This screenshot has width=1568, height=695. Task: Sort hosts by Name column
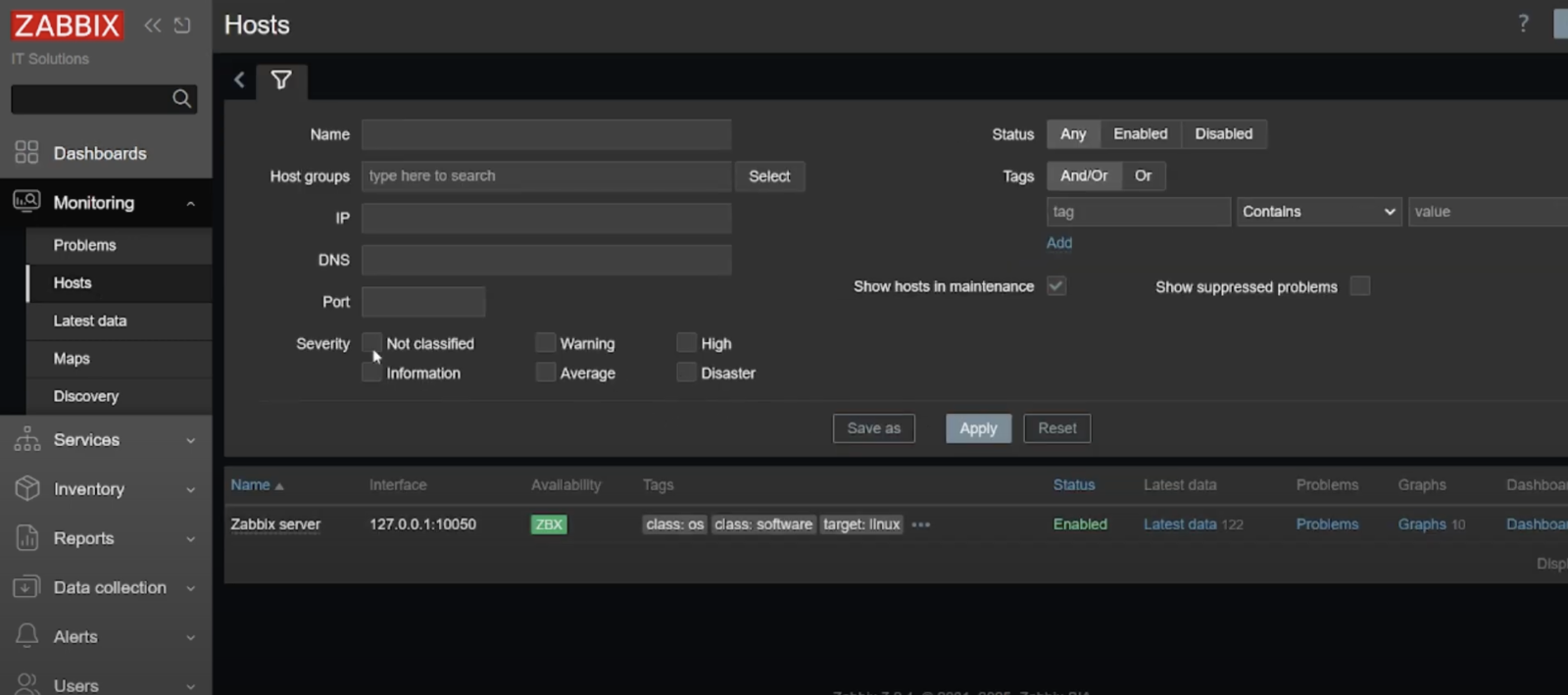point(257,485)
